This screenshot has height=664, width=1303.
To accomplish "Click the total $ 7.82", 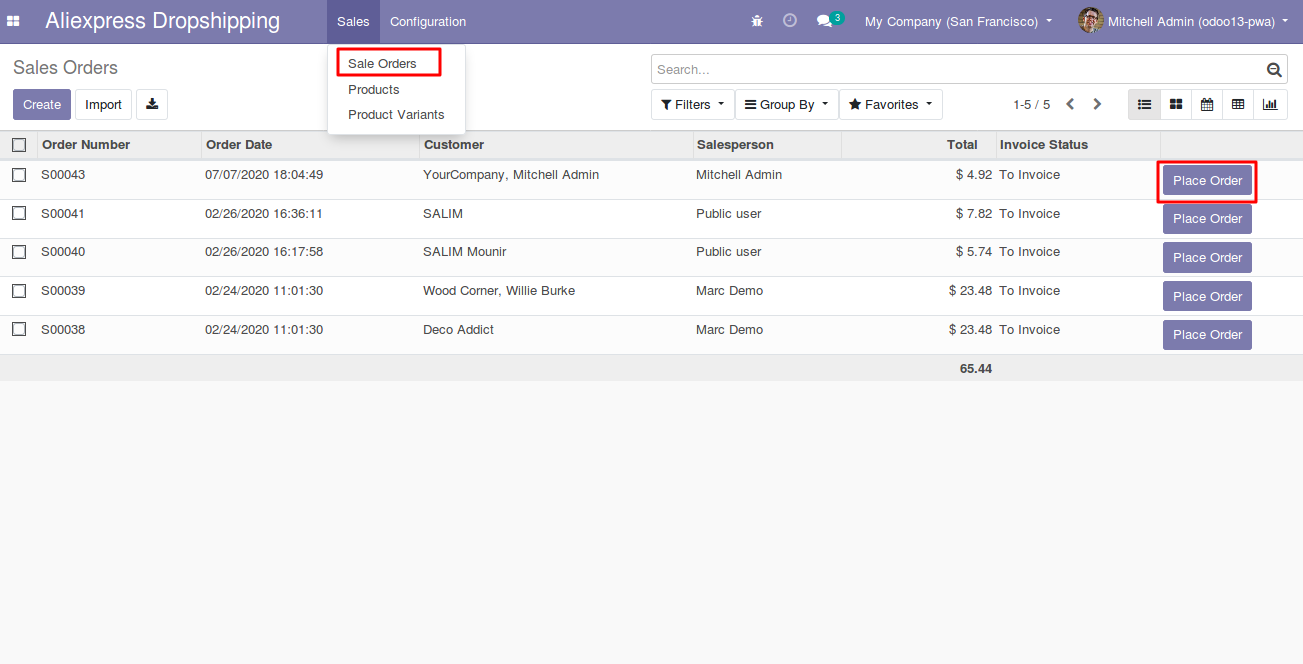I will 974,214.
